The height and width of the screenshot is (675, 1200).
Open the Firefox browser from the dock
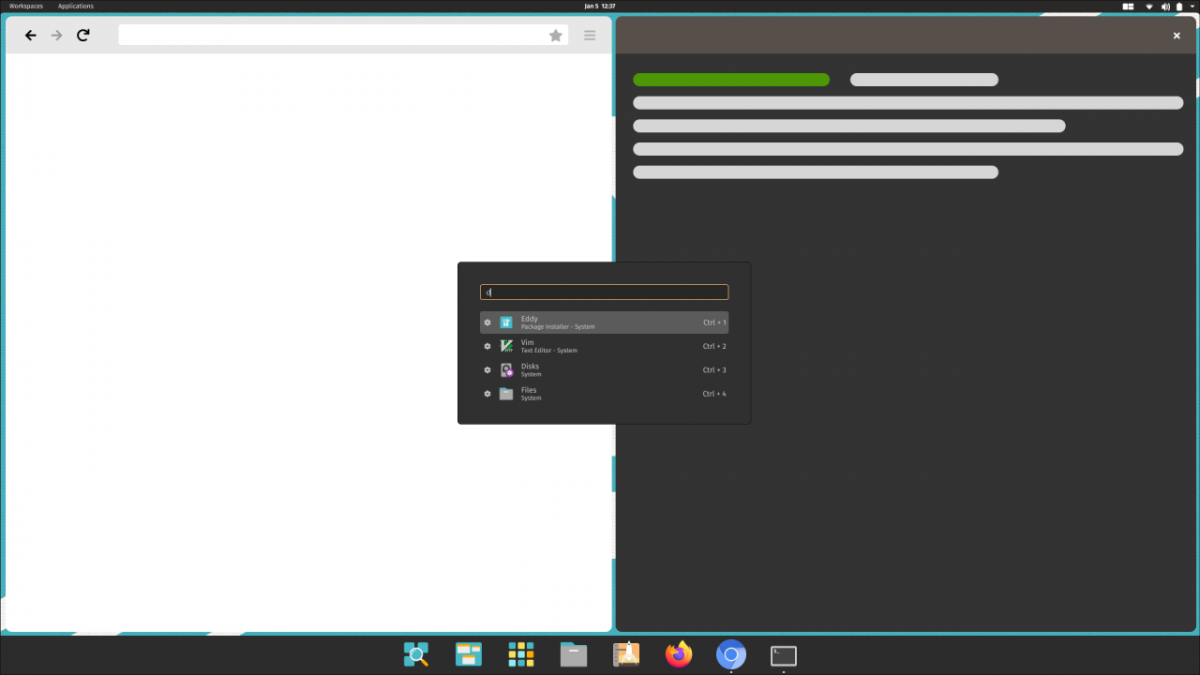point(678,655)
